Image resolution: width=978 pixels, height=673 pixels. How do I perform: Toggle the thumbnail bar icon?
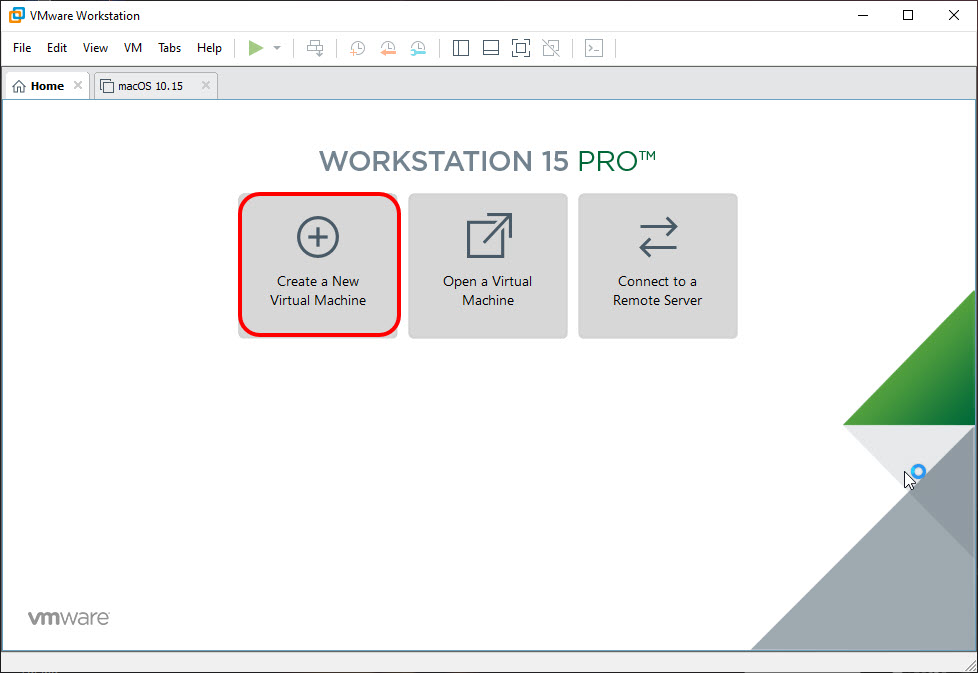(491, 48)
